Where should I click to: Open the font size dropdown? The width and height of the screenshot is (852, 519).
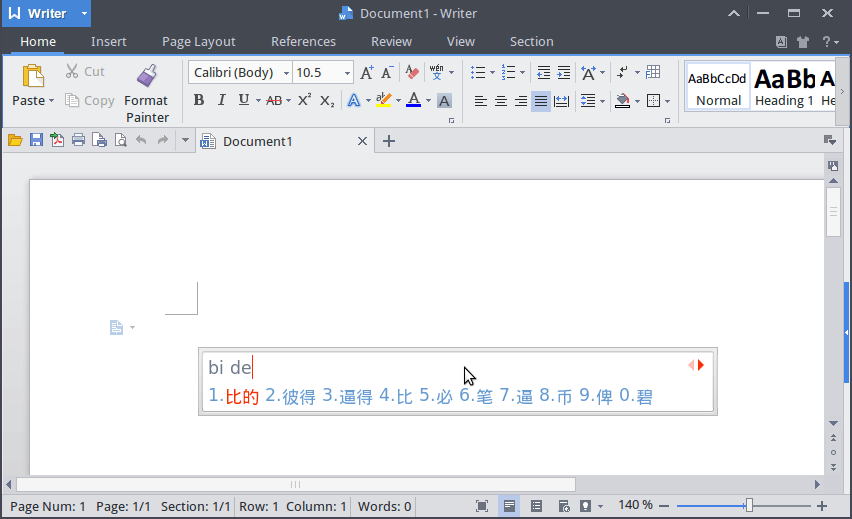[347, 72]
